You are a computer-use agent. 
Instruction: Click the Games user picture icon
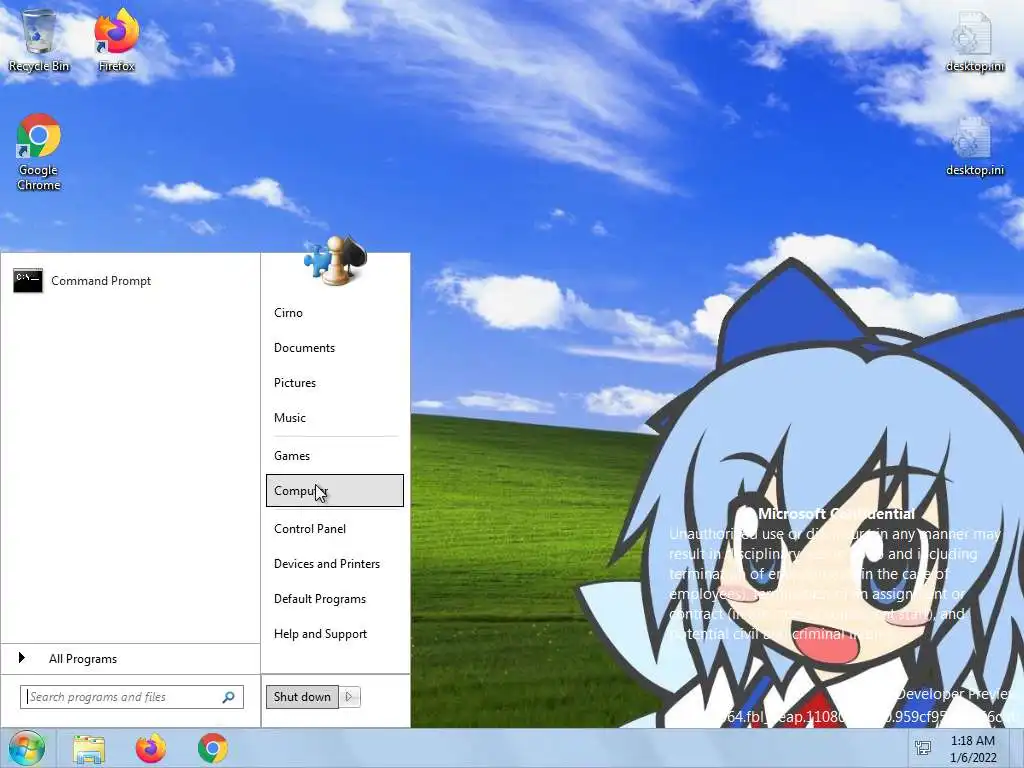(x=335, y=261)
